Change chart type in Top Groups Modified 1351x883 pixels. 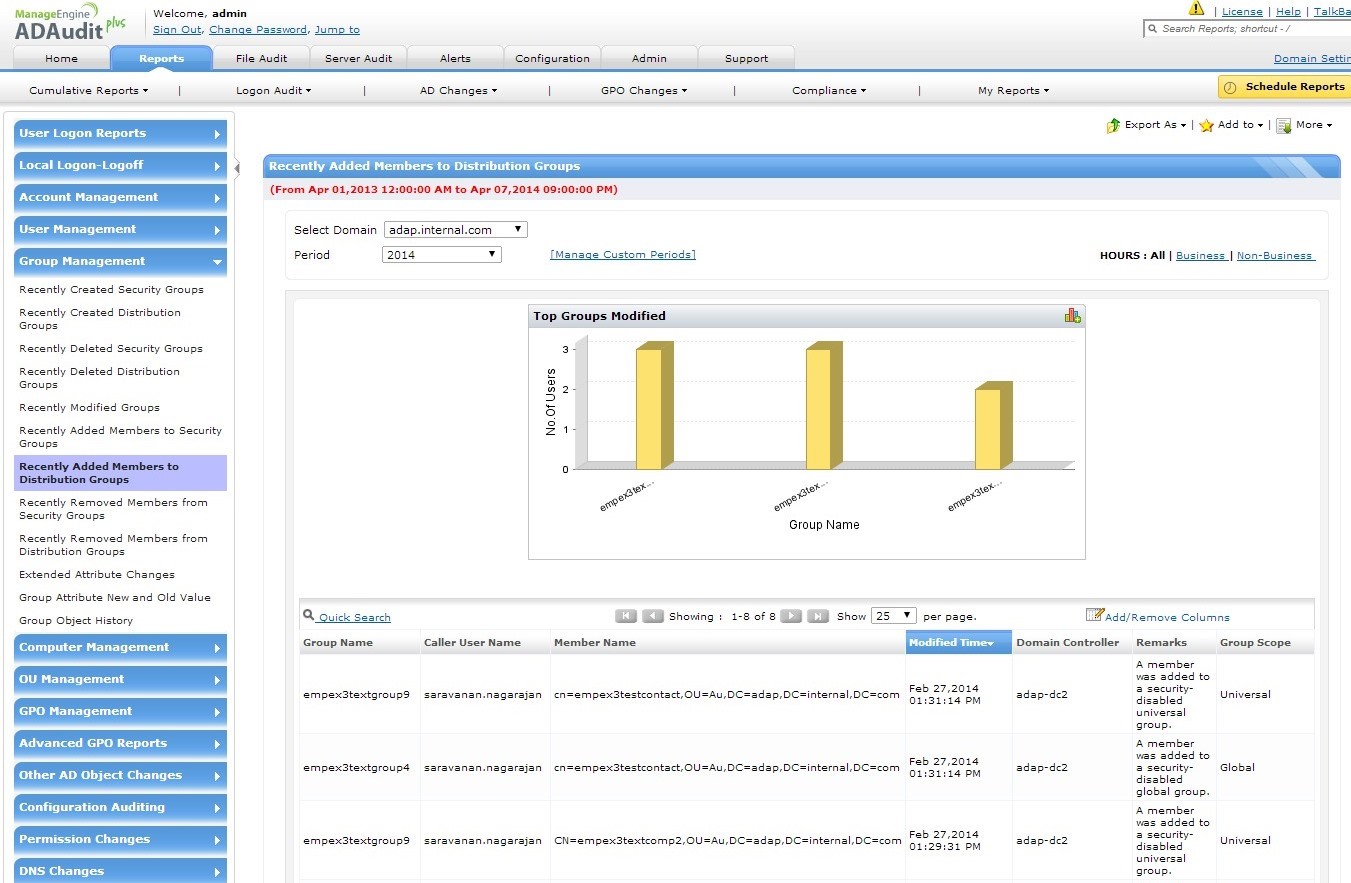click(x=1072, y=316)
